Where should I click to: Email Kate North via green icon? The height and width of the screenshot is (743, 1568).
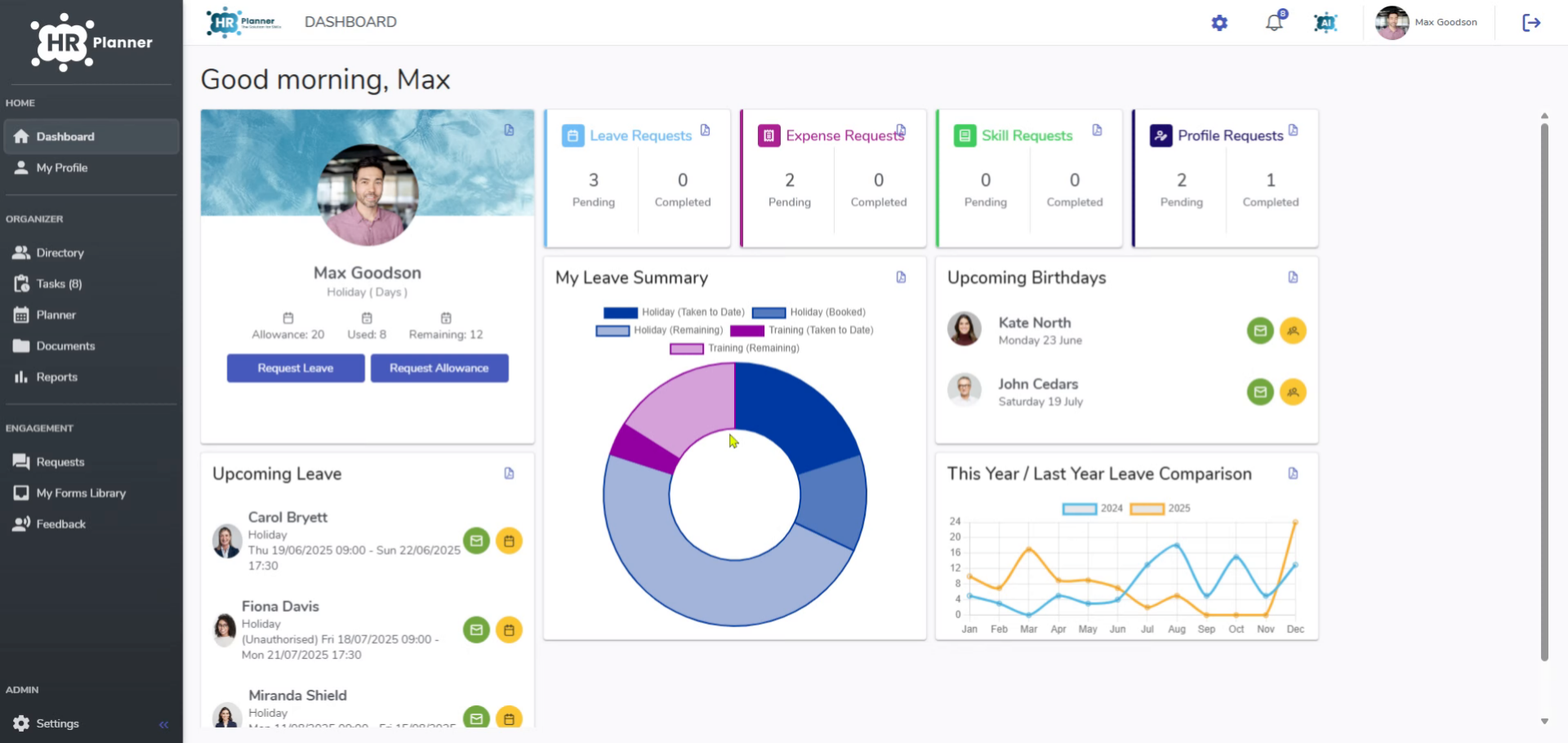tap(1260, 331)
